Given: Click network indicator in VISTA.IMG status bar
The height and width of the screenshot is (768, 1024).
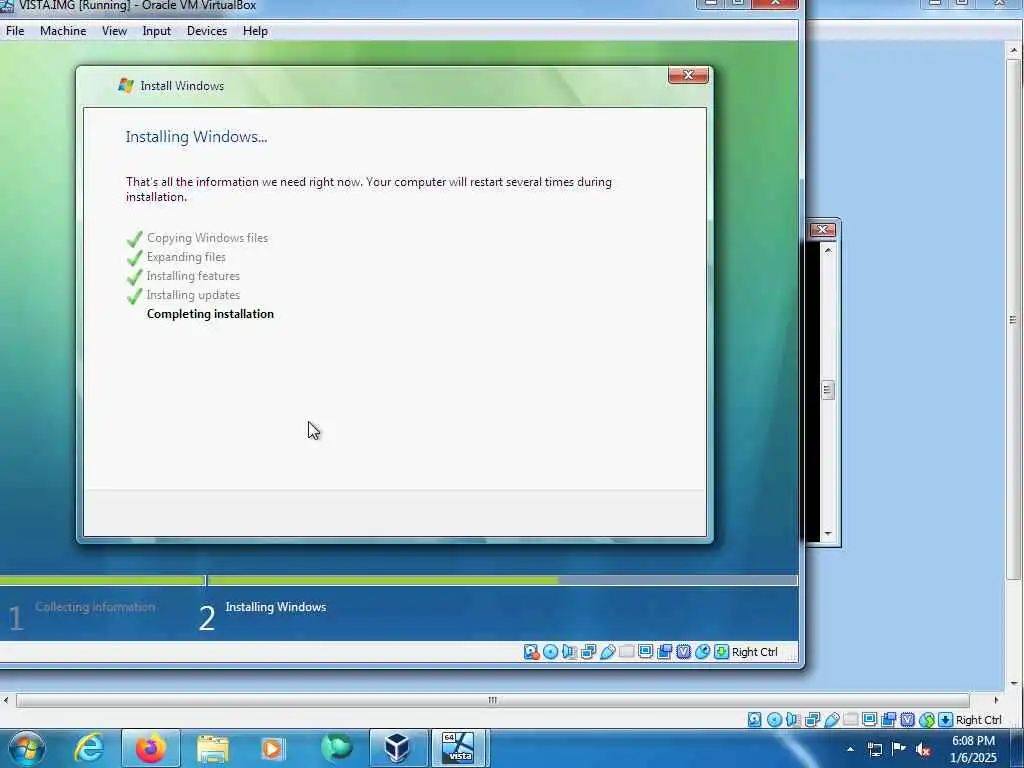Looking at the screenshot, I should tap(588, 652).
